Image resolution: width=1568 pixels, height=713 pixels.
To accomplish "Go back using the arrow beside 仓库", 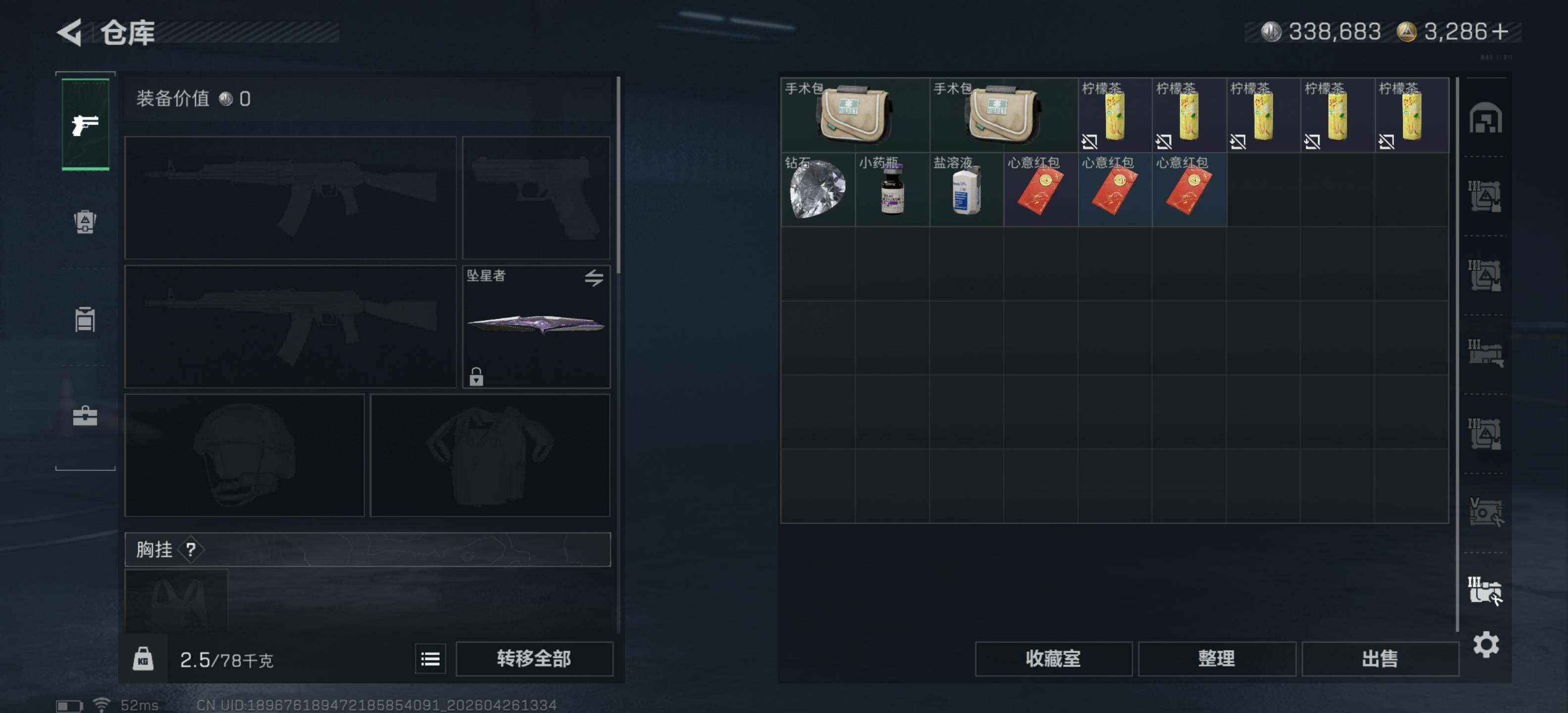I will (70, 32).
